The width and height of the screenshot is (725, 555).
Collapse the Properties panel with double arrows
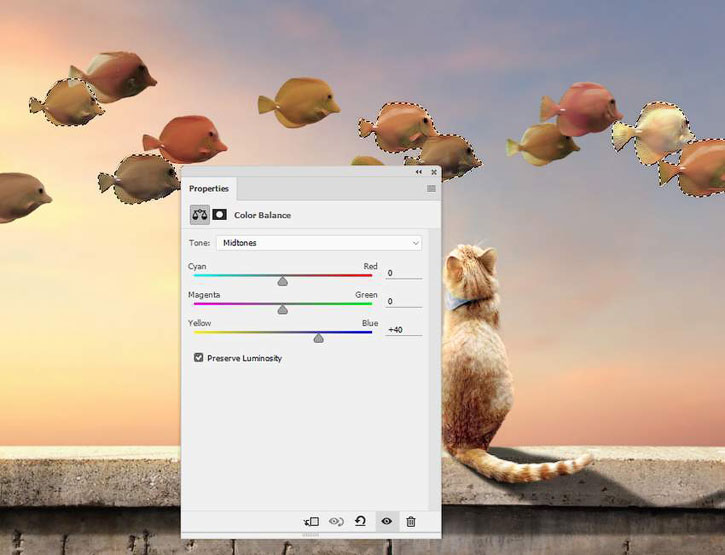coord(418,172)
